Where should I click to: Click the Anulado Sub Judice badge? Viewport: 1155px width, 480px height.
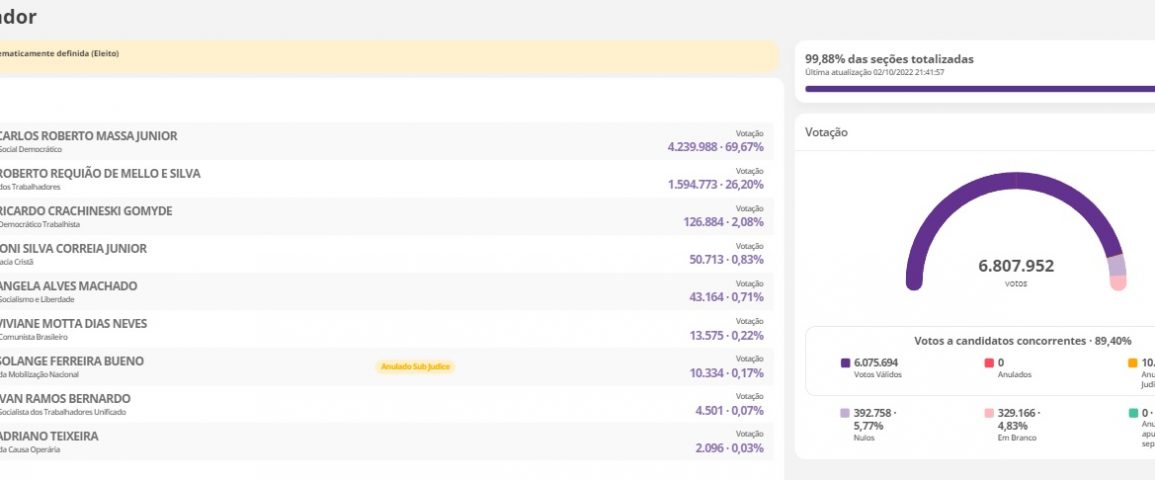point(415,367)
